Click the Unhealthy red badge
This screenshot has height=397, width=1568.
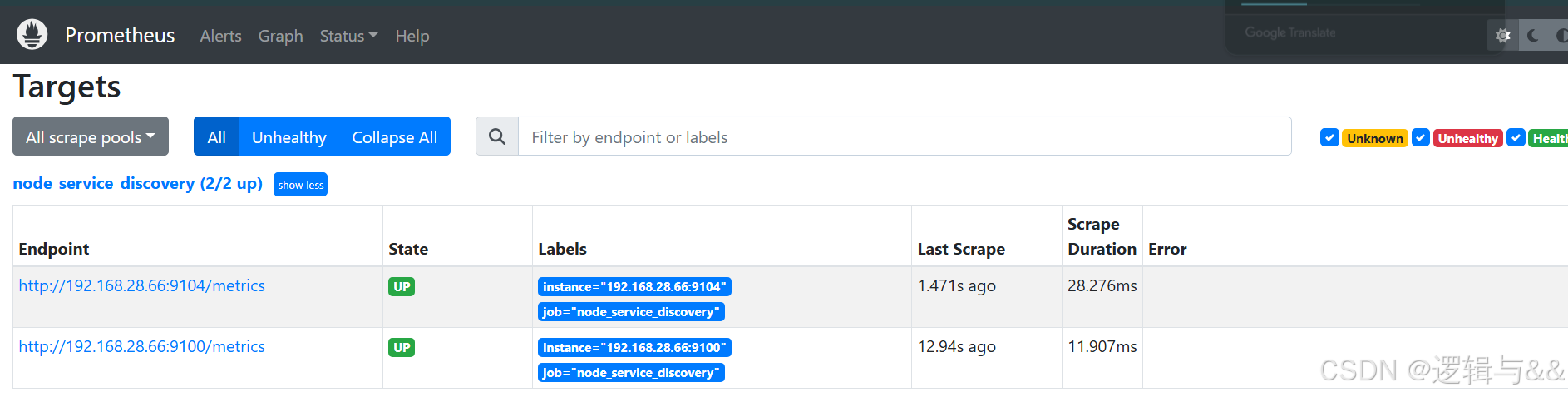pos(1468,138)
